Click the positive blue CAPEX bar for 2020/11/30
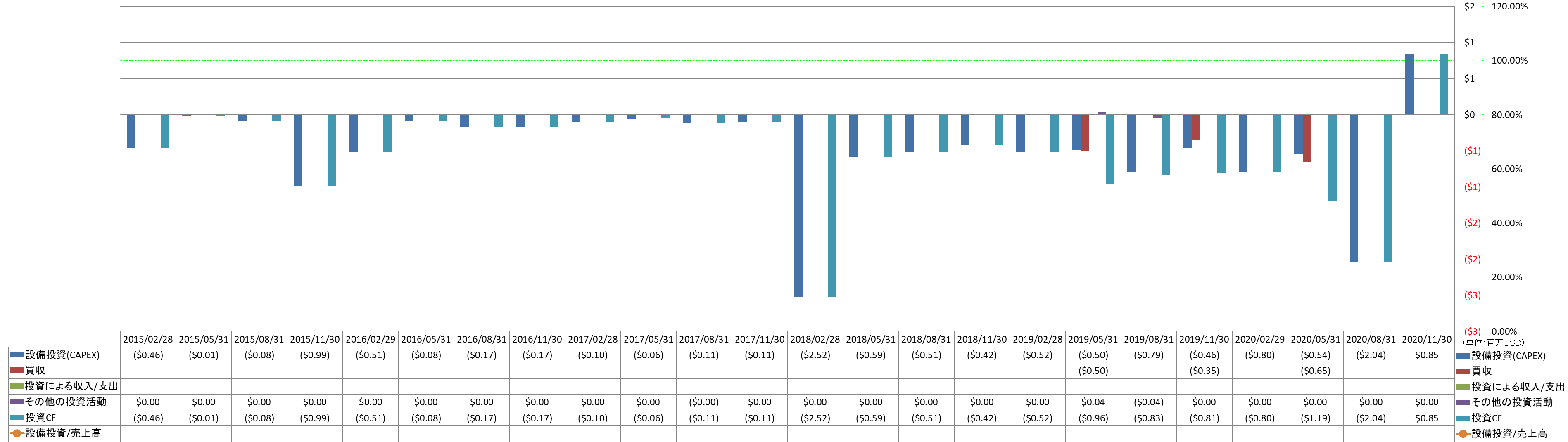Screen dimensions: 1568x442 tap(1409, 84)
